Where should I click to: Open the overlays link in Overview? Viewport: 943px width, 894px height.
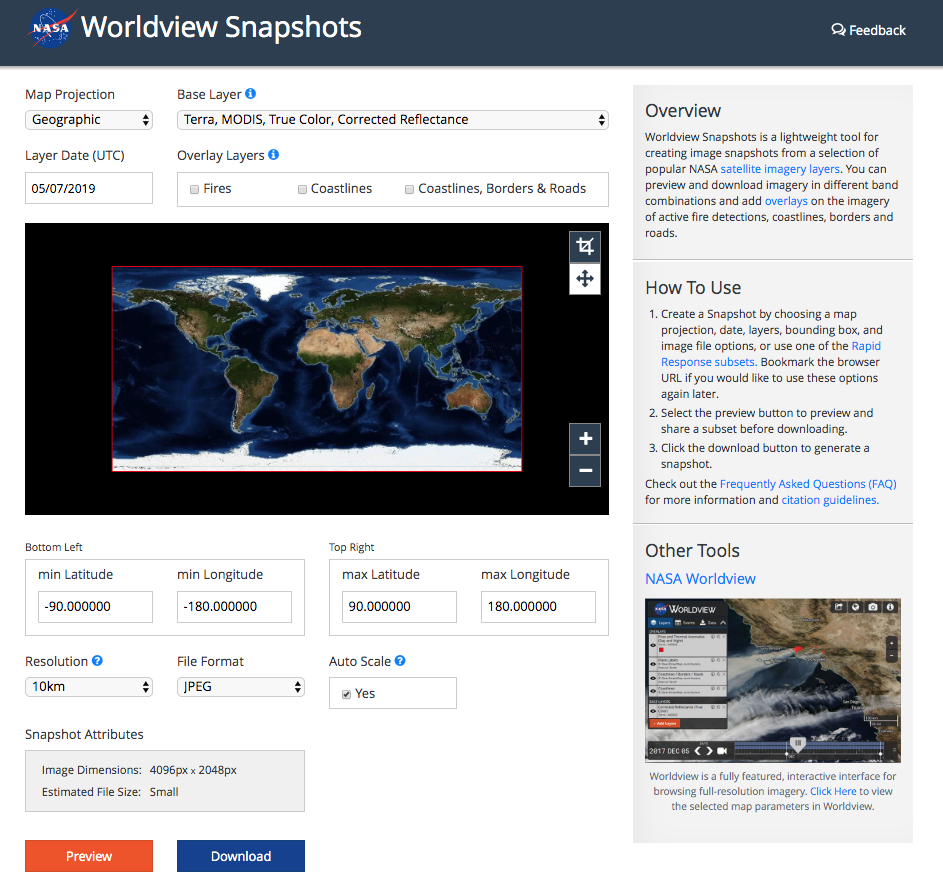coord(786,201)
